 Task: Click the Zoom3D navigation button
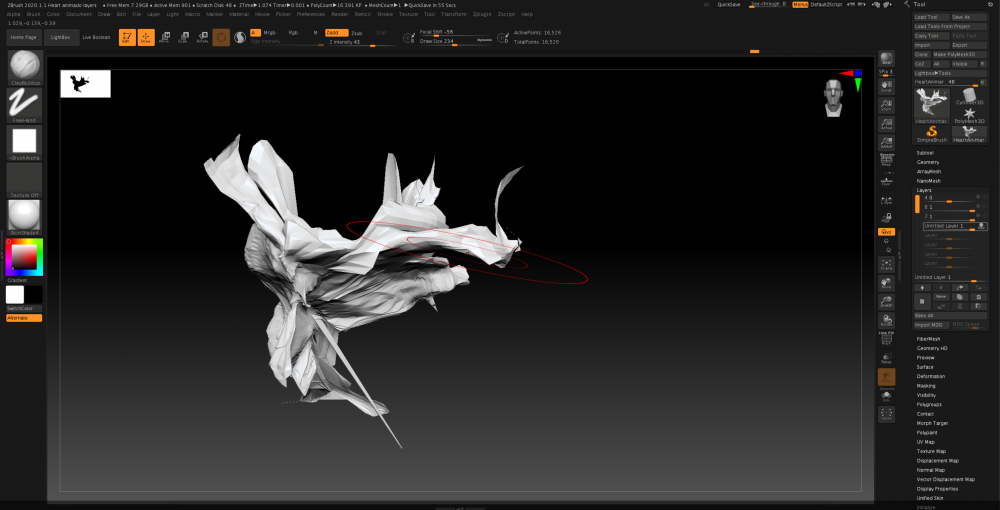pos(886,302)
